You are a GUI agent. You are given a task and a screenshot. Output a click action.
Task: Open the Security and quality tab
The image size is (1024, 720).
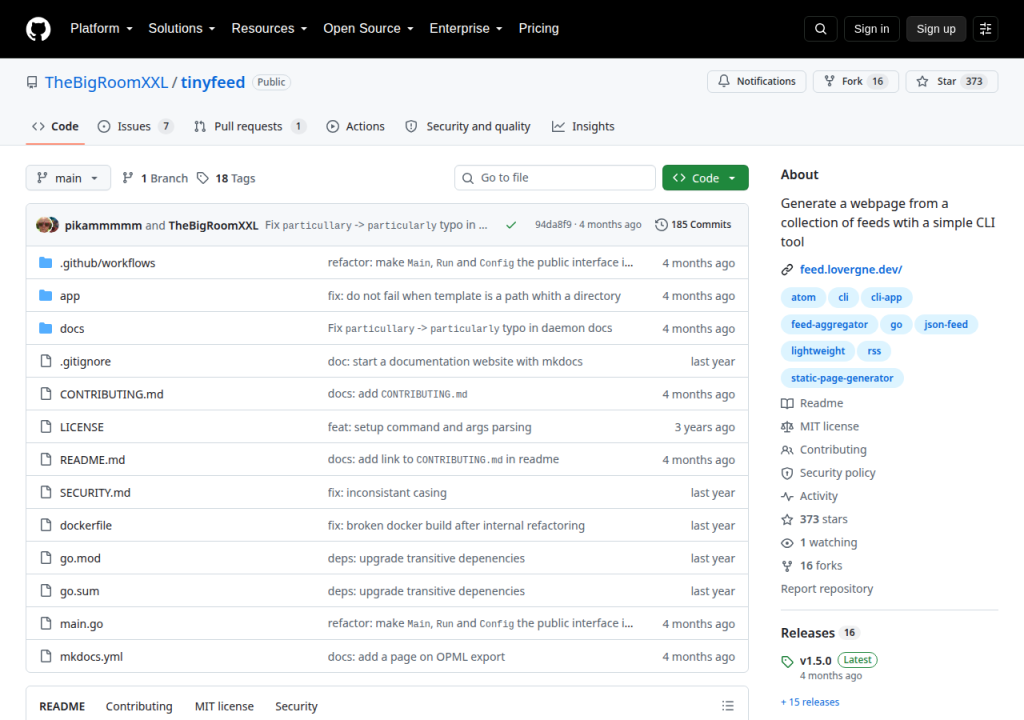point(468,127)
